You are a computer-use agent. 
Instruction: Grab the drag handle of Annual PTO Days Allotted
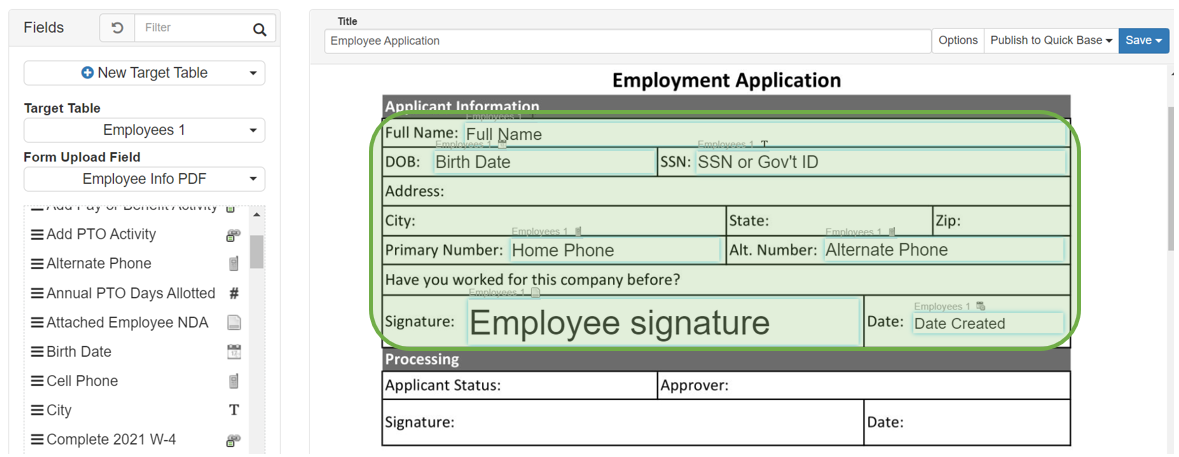(37, 293)
